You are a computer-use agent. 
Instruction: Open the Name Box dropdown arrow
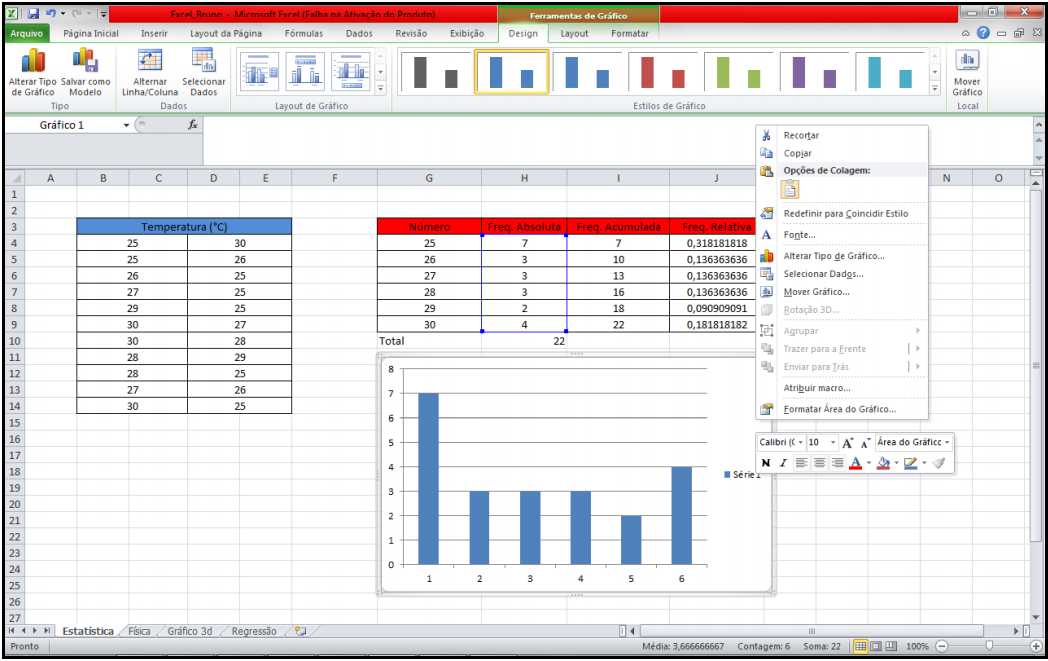point(126,125)
